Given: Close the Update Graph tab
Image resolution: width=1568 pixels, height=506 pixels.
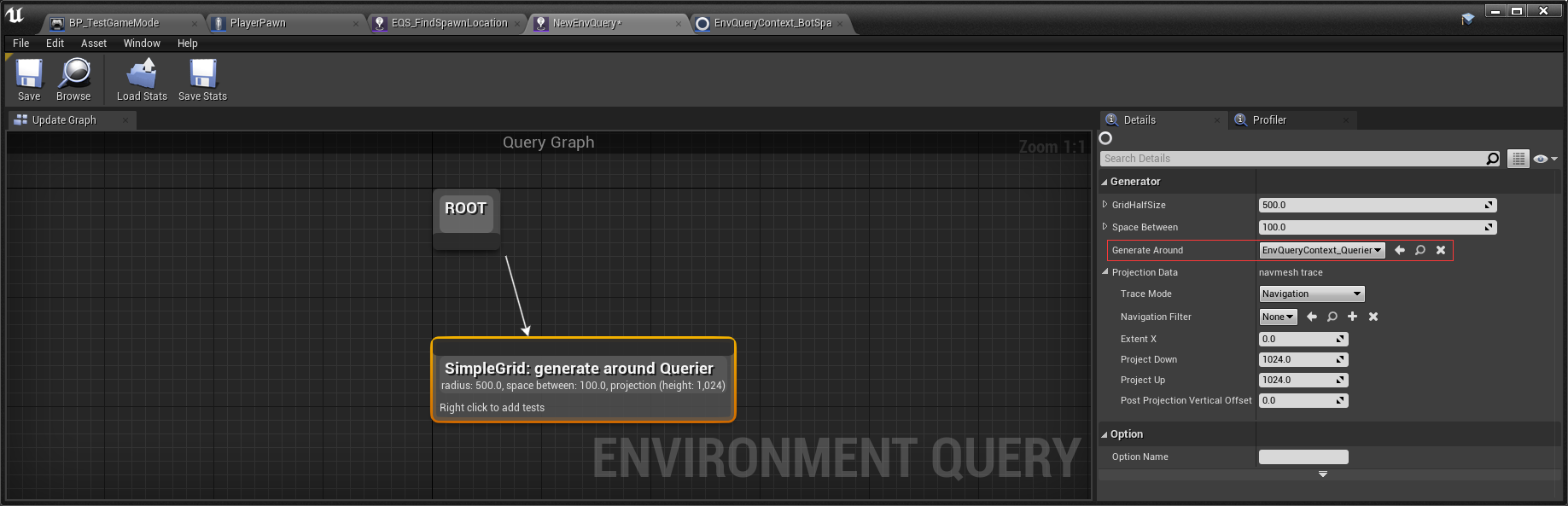Looking at the screenshot, I should (x=125, y=120).
